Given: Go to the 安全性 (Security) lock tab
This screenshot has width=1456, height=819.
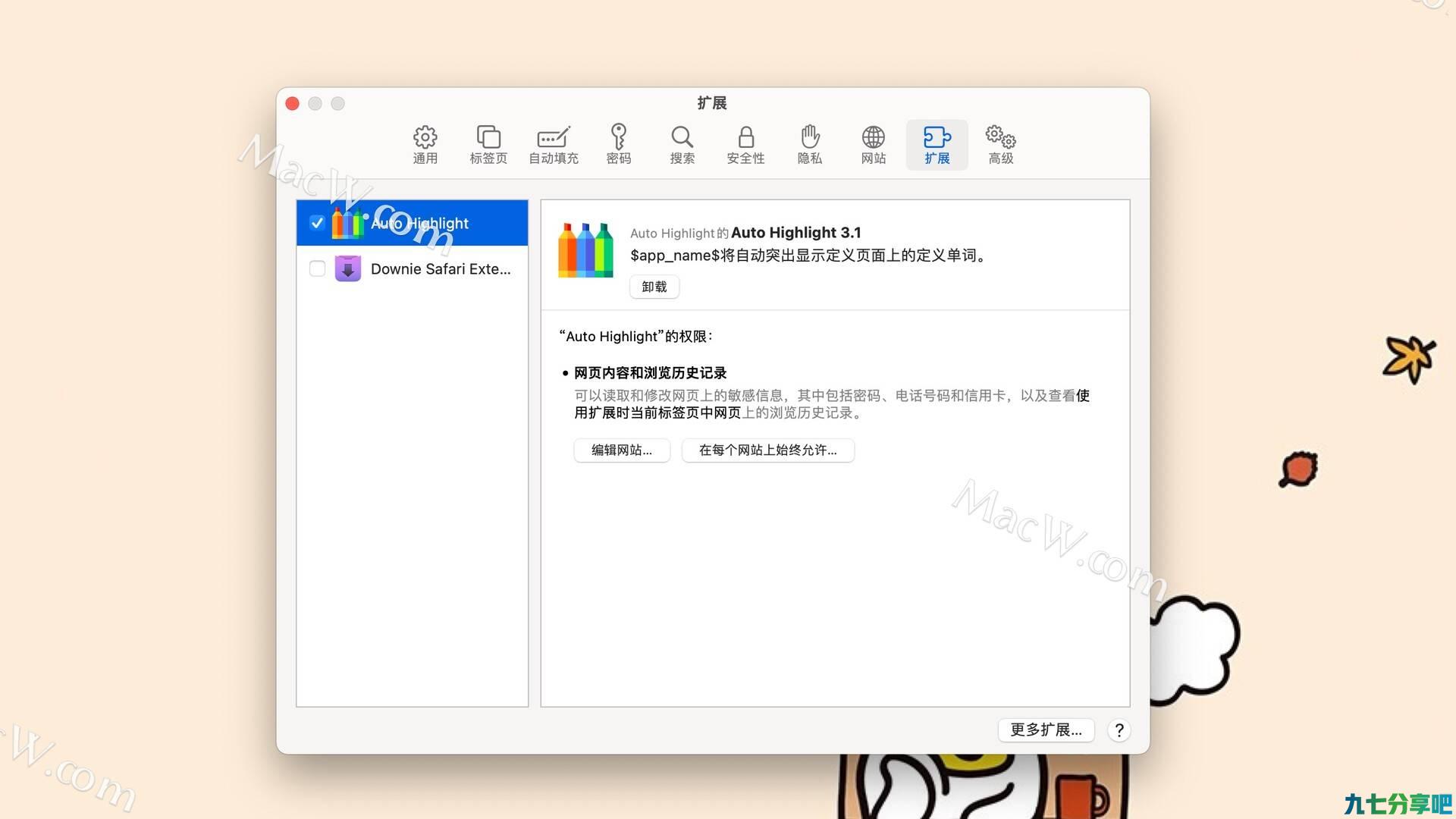Looking at the screenshot, I should click(x=746, y=145).
